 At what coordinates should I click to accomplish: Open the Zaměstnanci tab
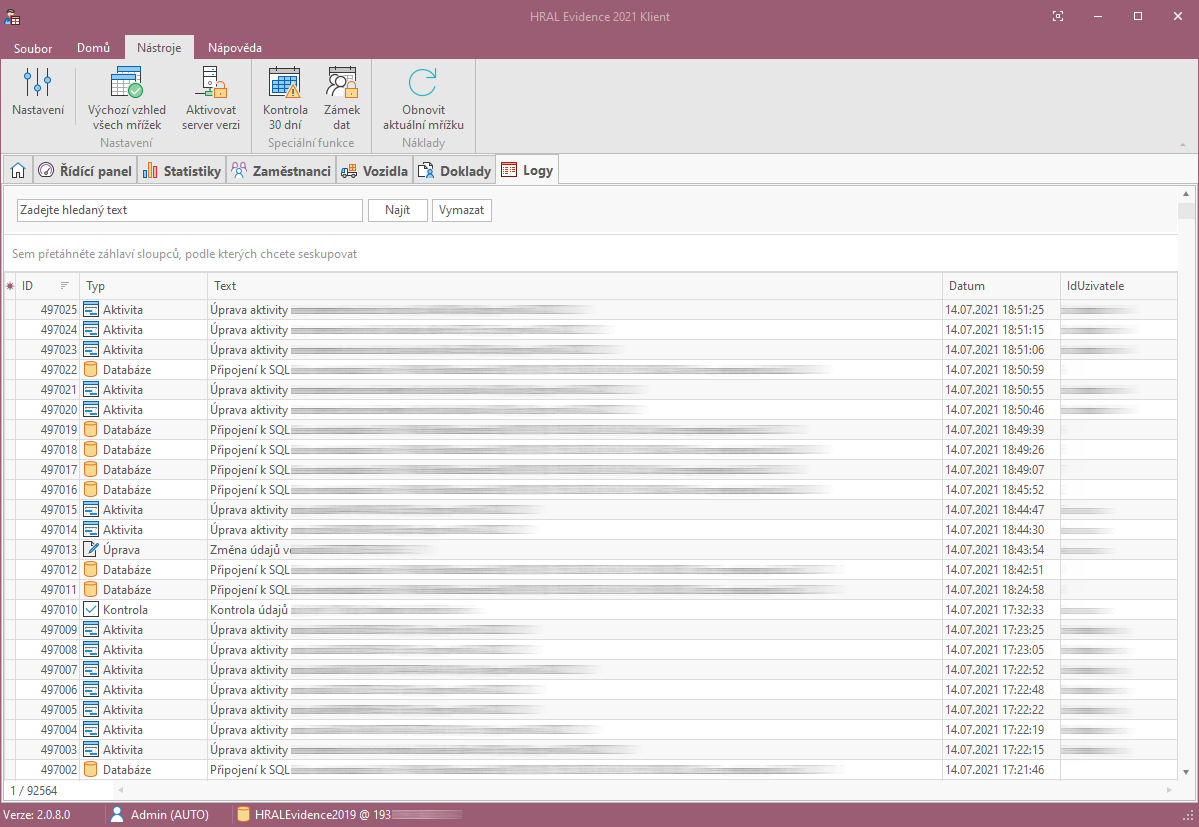tap(281, 170)
